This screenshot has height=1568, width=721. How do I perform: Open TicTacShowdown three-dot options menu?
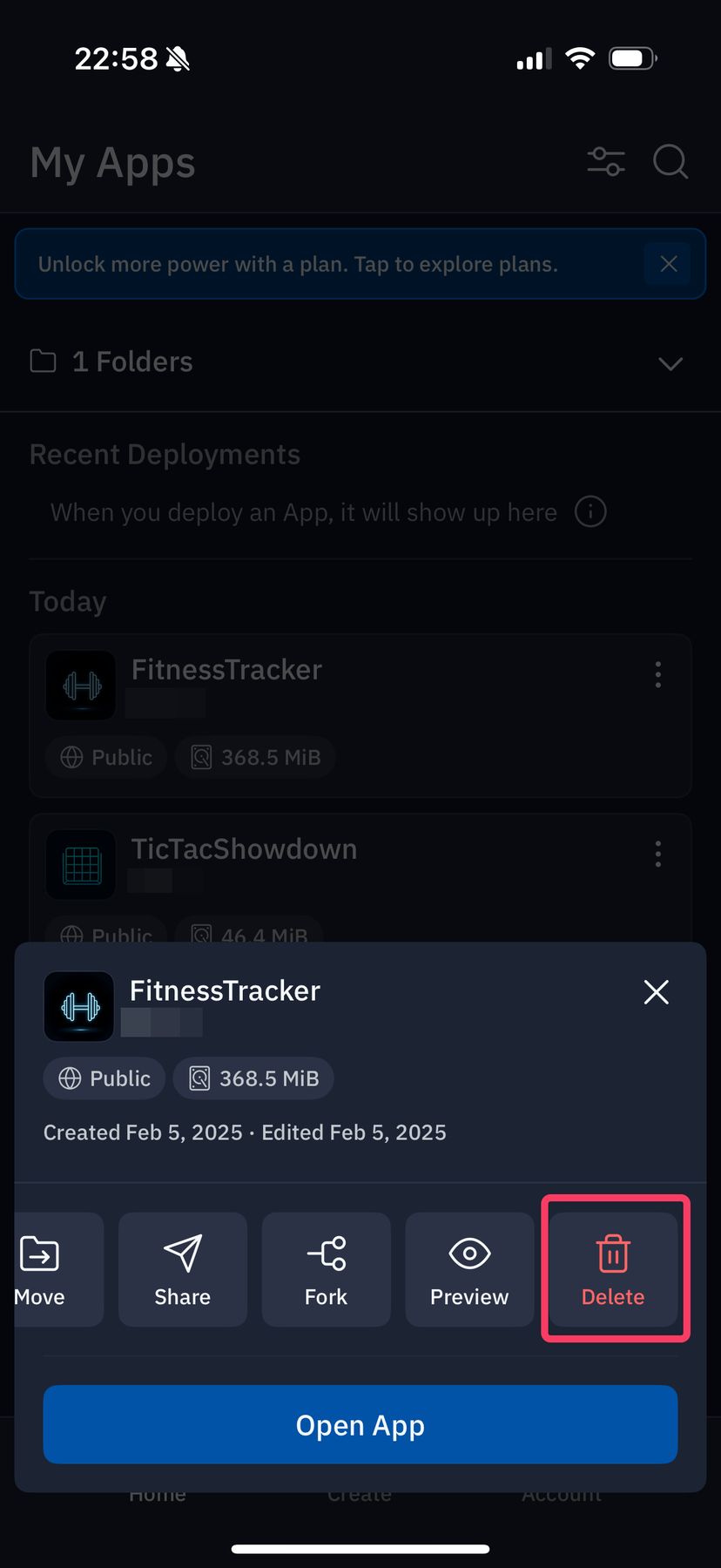658,854
